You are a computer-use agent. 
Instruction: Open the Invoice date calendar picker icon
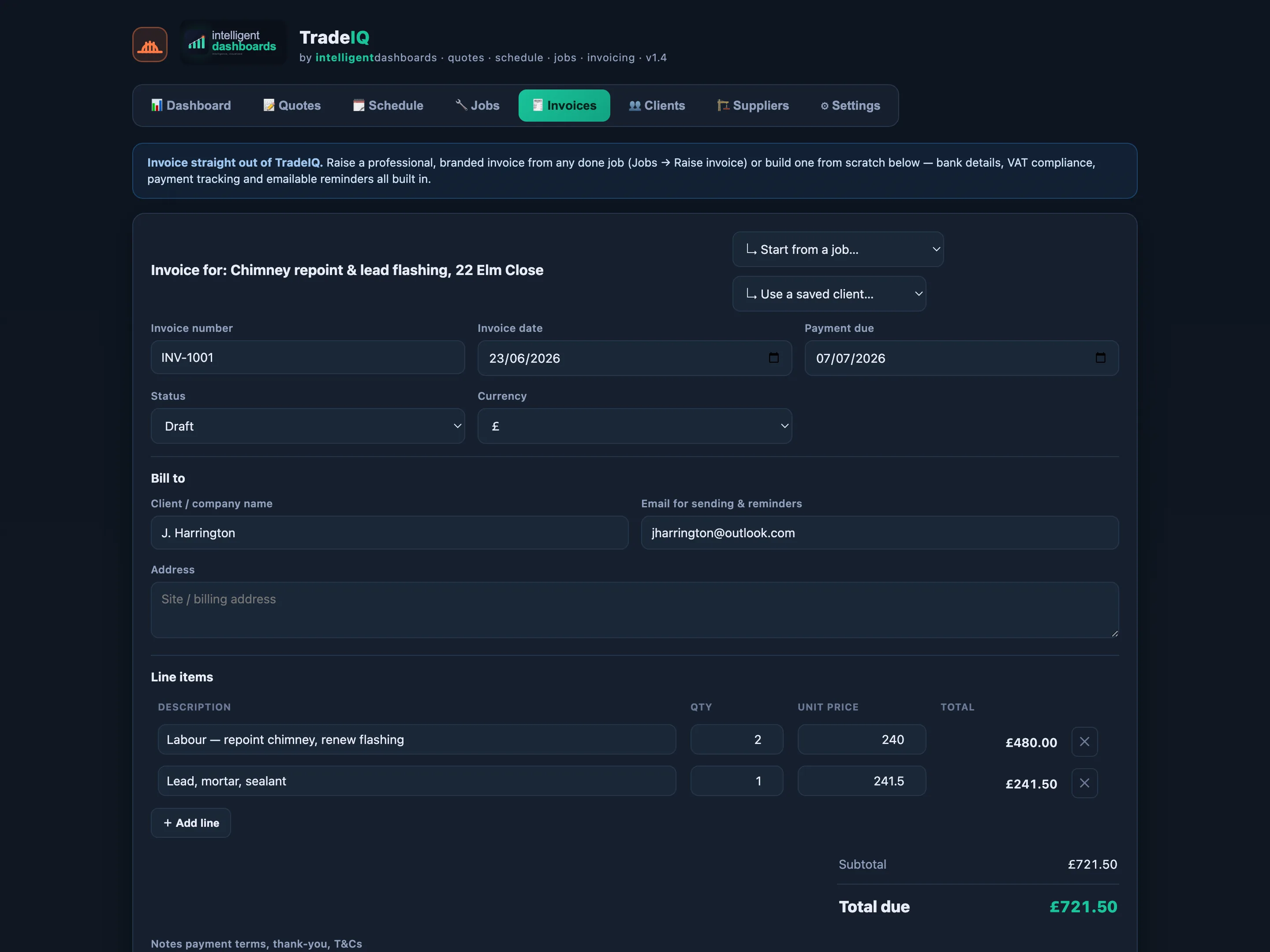click(x=773, y=358)
